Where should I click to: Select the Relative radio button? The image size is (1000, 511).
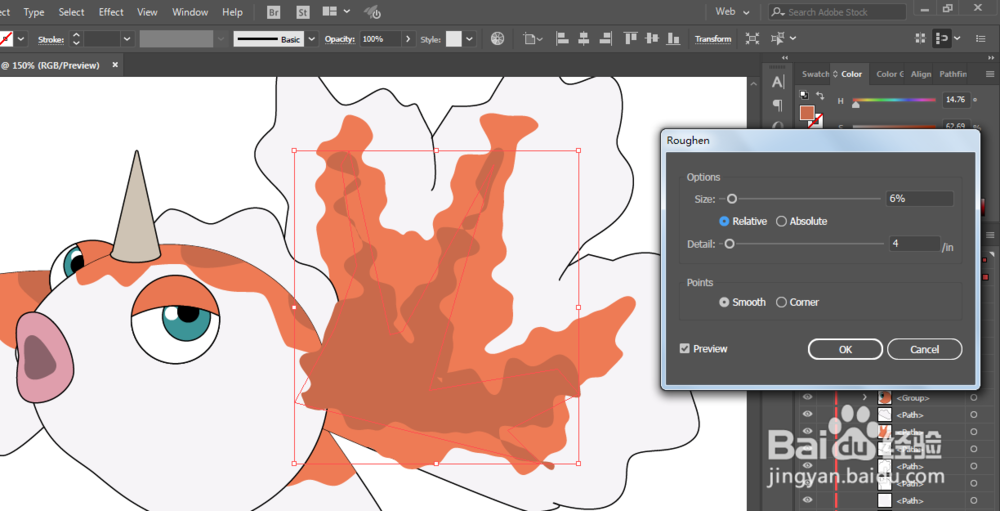coord(724,221)
